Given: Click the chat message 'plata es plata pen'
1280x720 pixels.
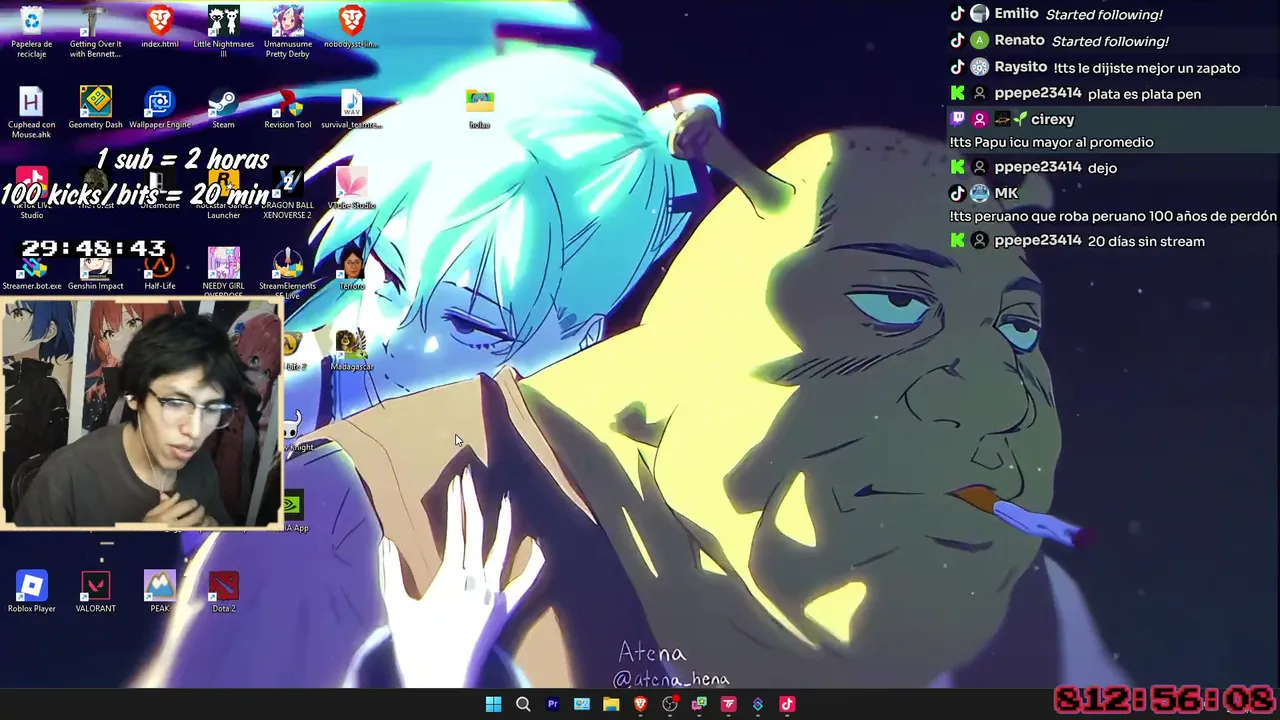Looking at the screenshot, I should pos(1144,94).
